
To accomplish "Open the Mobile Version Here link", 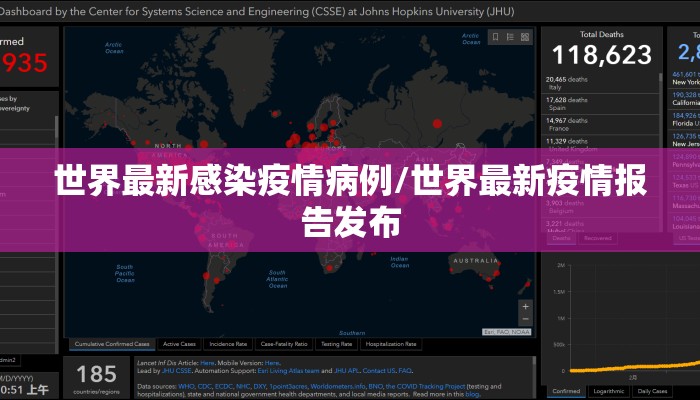I will pos(272,363).
